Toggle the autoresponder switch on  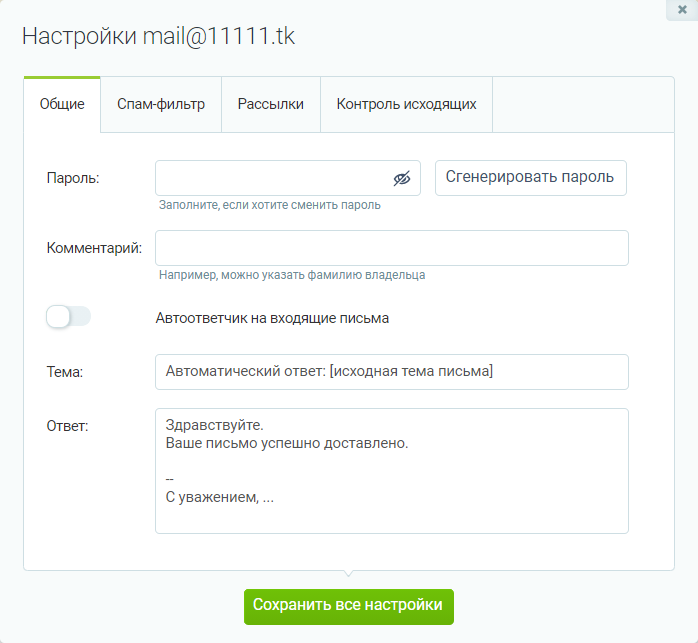click(69, 317)
